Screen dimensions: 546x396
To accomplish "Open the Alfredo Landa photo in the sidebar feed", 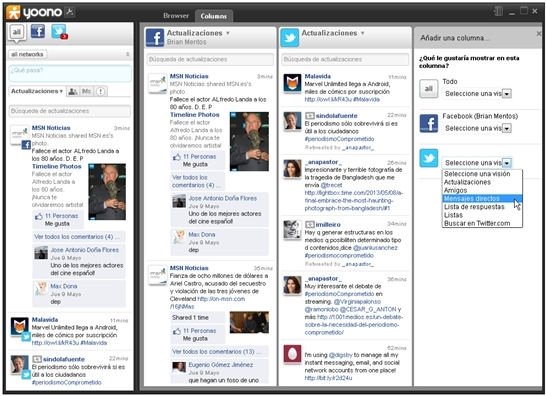I will [x=107, y=192].
